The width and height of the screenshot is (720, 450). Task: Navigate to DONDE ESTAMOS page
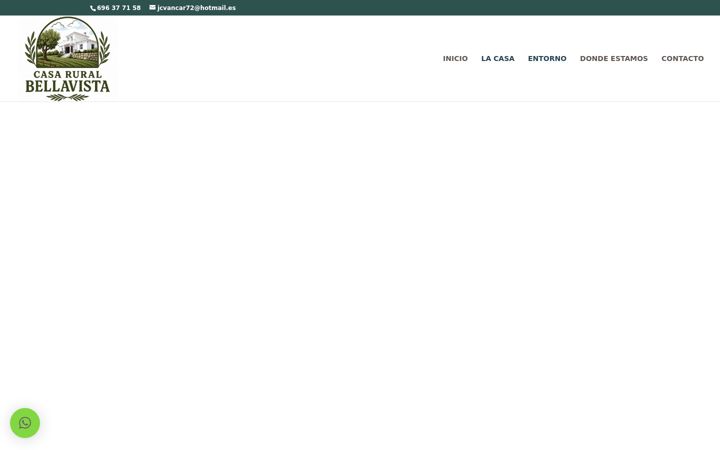[613, 58]
